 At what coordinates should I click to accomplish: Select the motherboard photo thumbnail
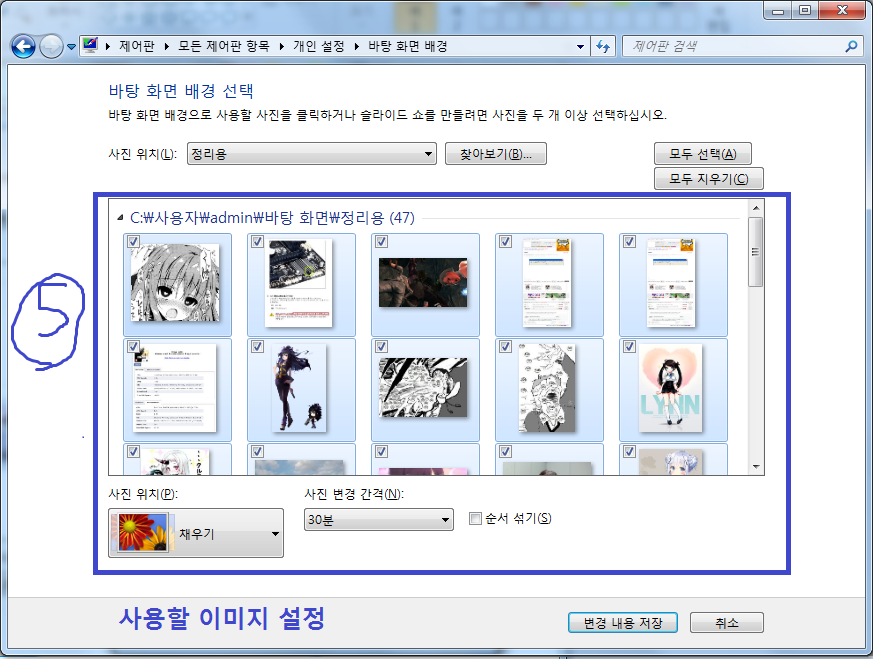click(x=300, y=284)
